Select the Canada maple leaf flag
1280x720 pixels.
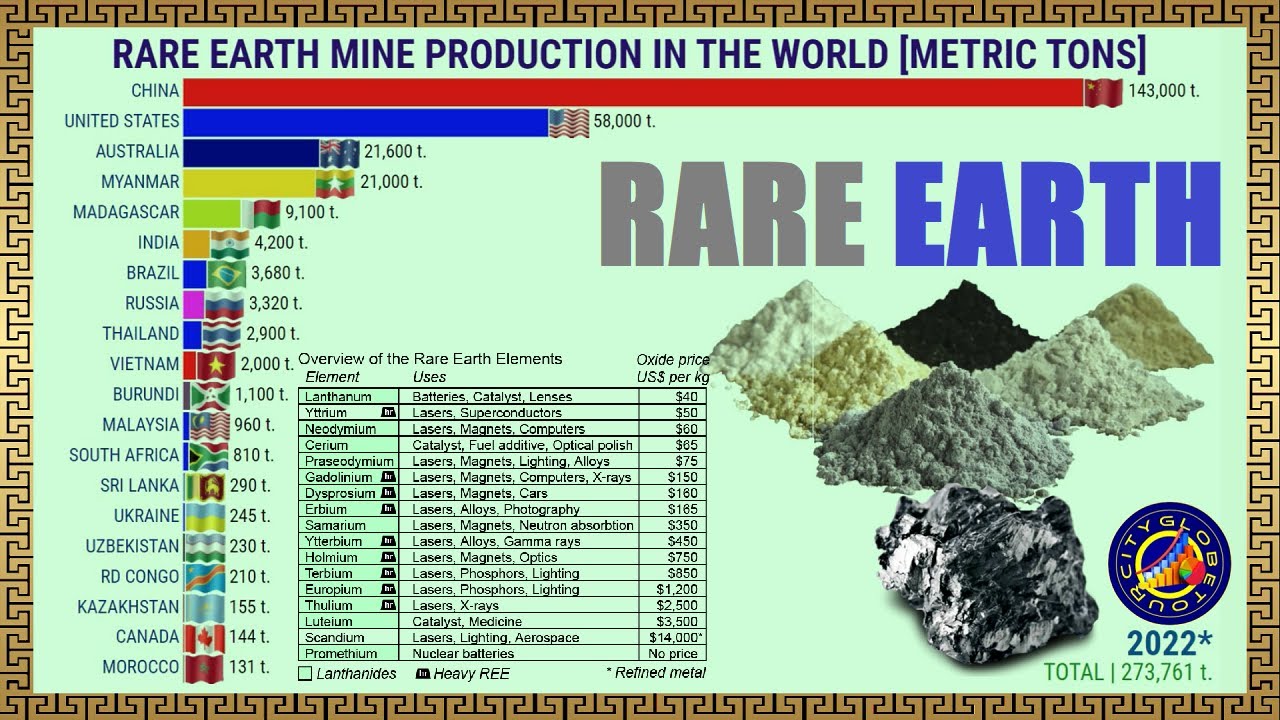coord(205,637)
